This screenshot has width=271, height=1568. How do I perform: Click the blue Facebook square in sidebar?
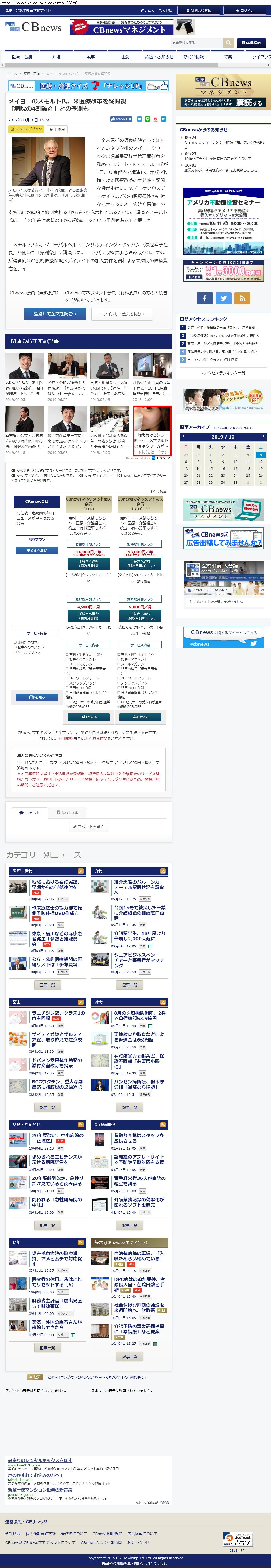[204, 298]
